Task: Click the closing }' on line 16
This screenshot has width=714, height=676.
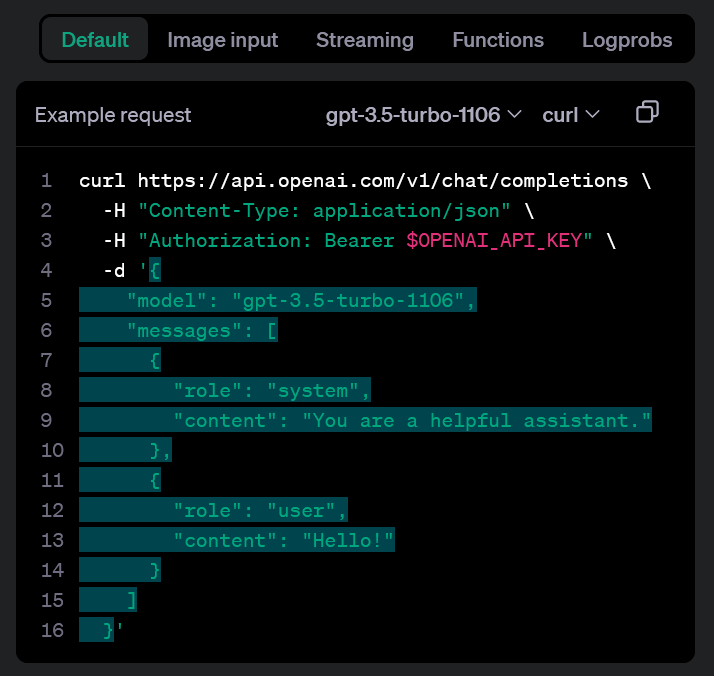Action: coord(113,630)
